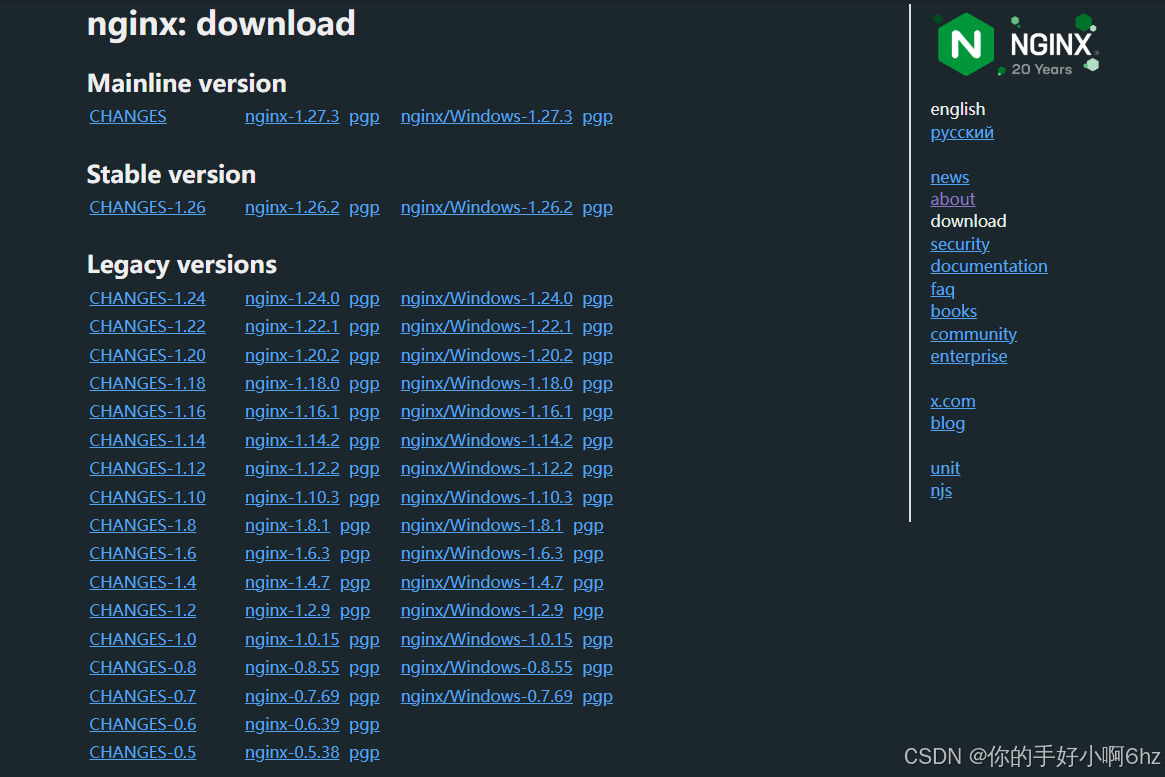Open CHANGES-1.16 link
The height and width of the screenshot is (777, 1165).
tap(147, 412)
